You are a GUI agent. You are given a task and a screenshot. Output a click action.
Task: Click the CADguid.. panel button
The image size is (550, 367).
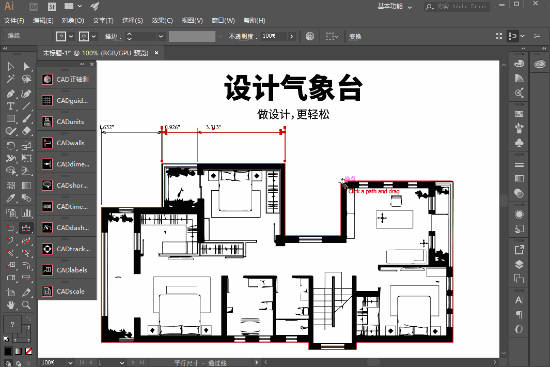[x=67, y=101]
